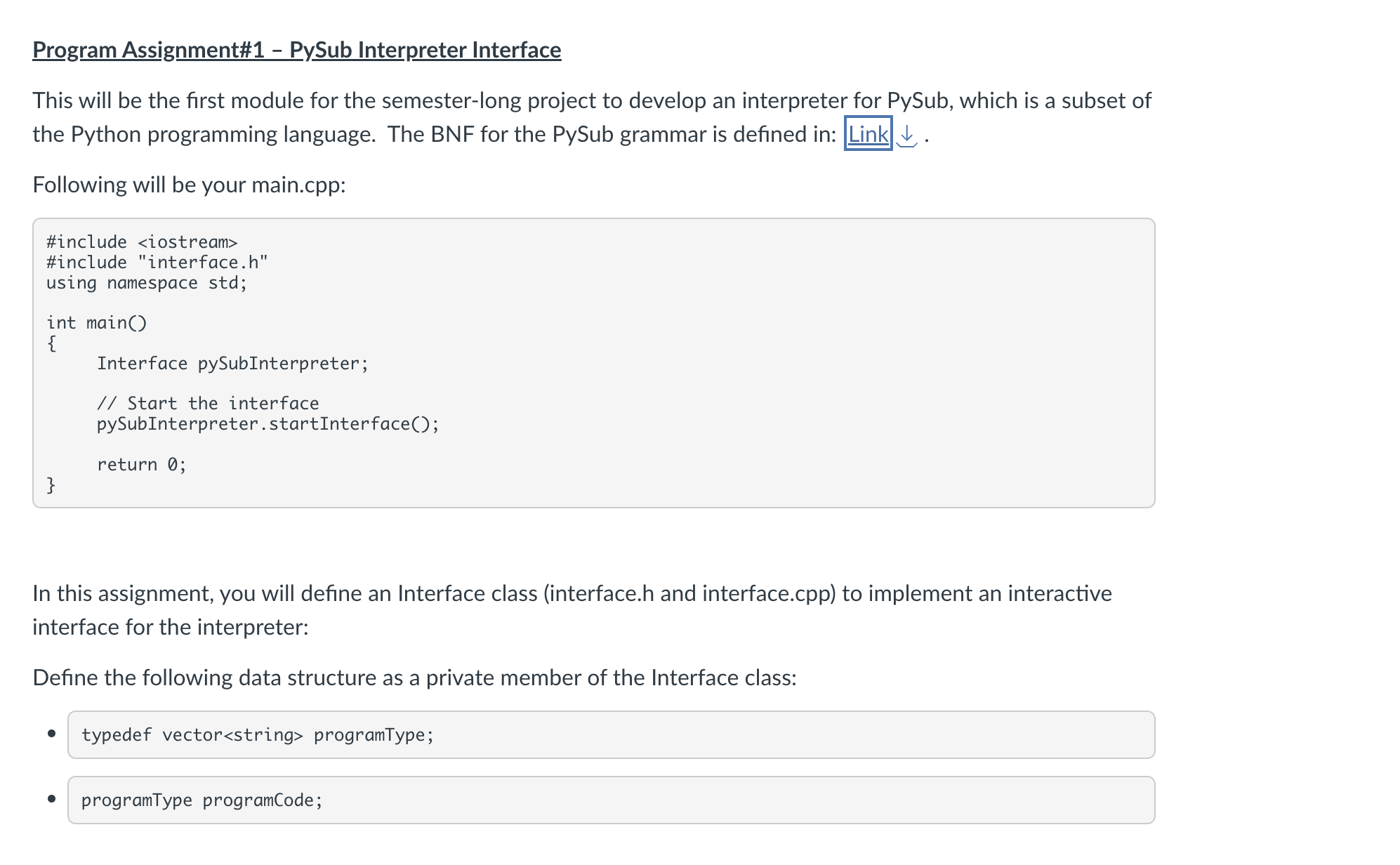Click the download arrow icon beside Link

(x=907, y=134)
